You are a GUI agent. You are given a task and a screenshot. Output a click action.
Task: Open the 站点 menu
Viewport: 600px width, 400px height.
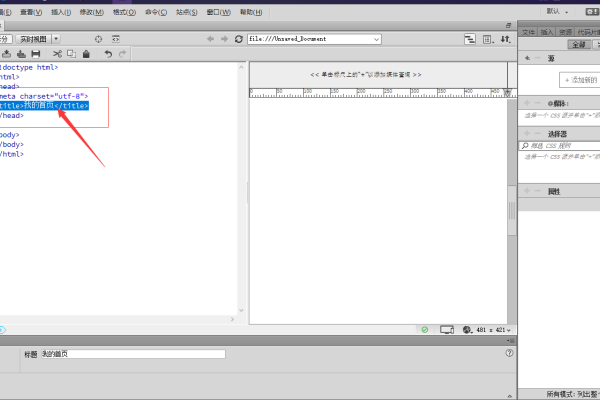[185, 12]
